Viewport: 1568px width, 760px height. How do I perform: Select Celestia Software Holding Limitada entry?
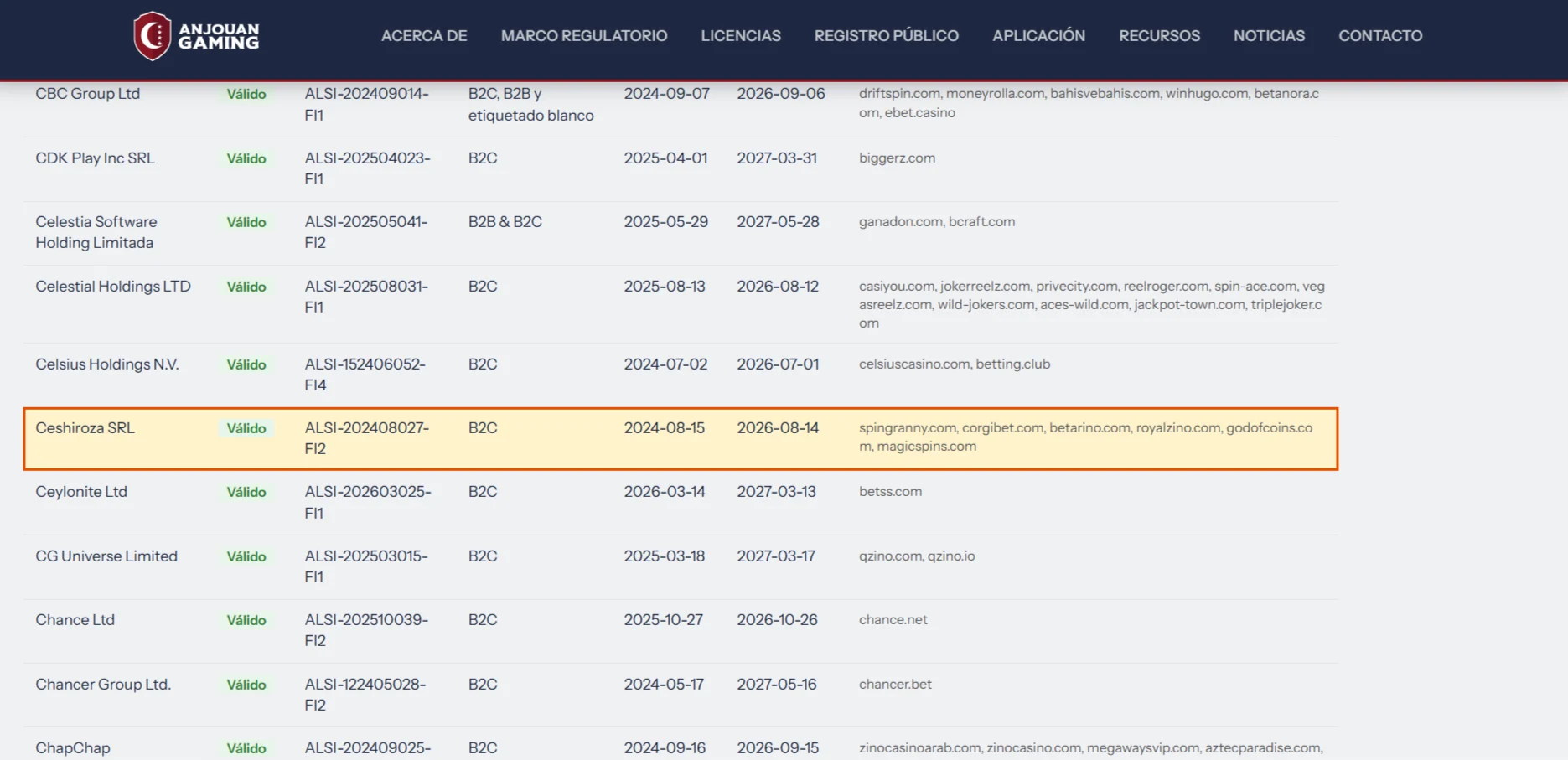96,232
